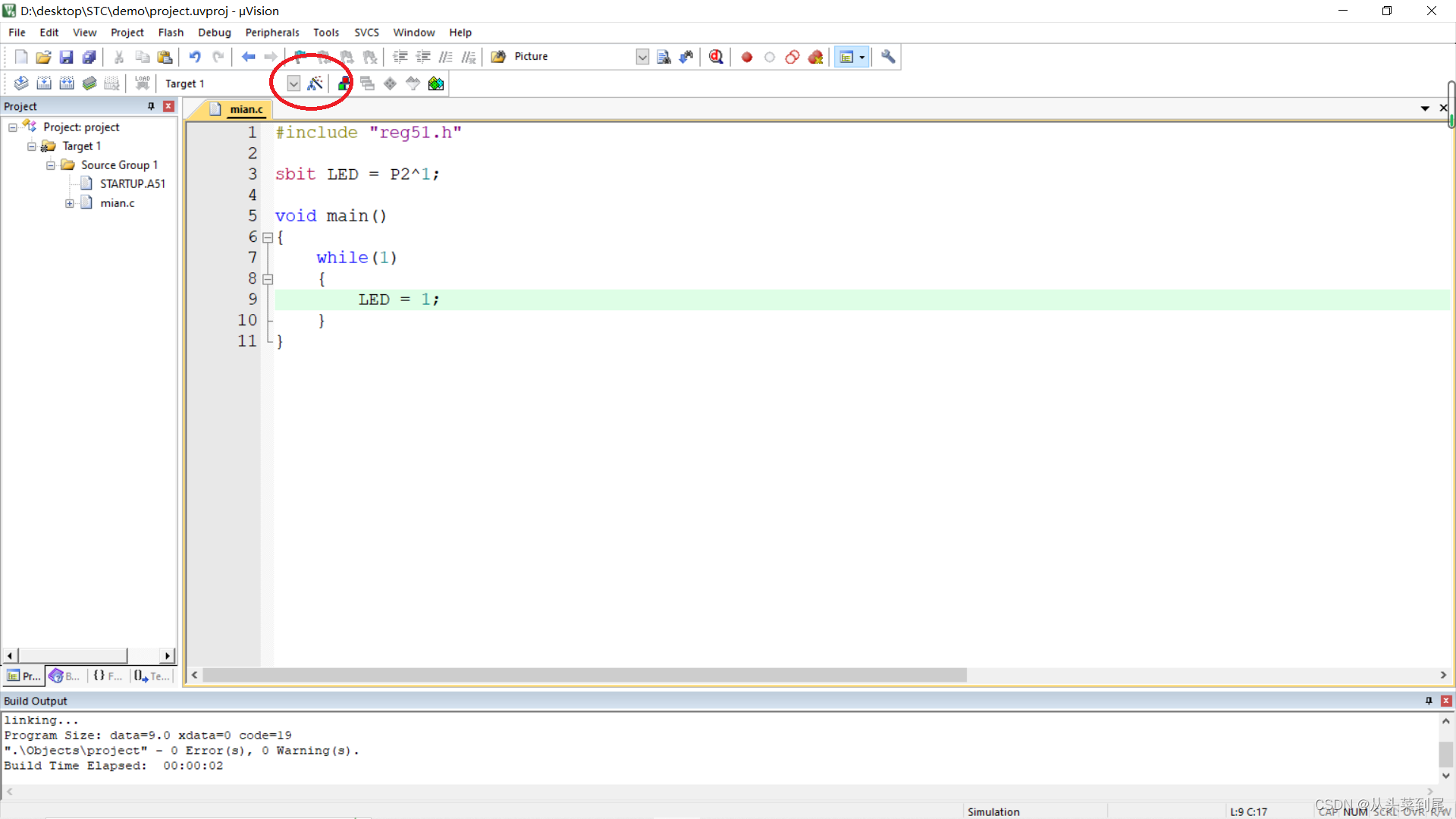Open the Debug menu
This screenshot has height=819, width=1456.
pyautogui.click(x=212, y=32)
